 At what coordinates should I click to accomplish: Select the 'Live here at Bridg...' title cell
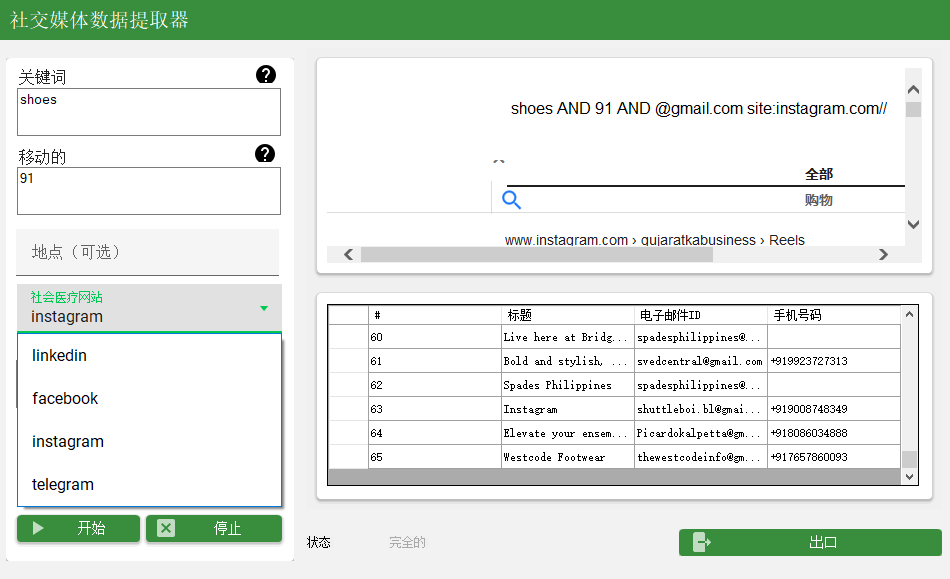568,337
